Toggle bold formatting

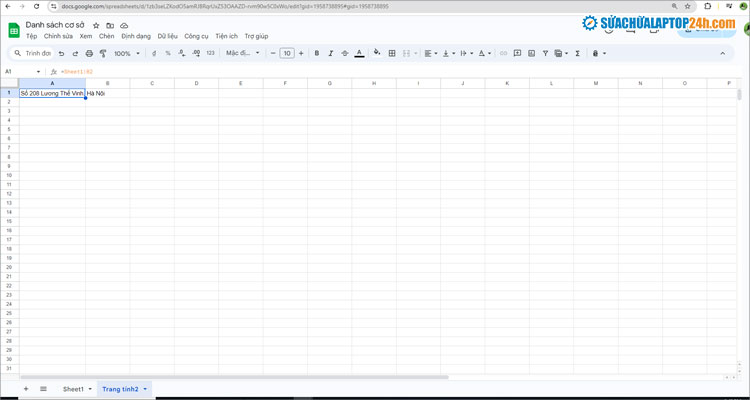pos(317,54)
